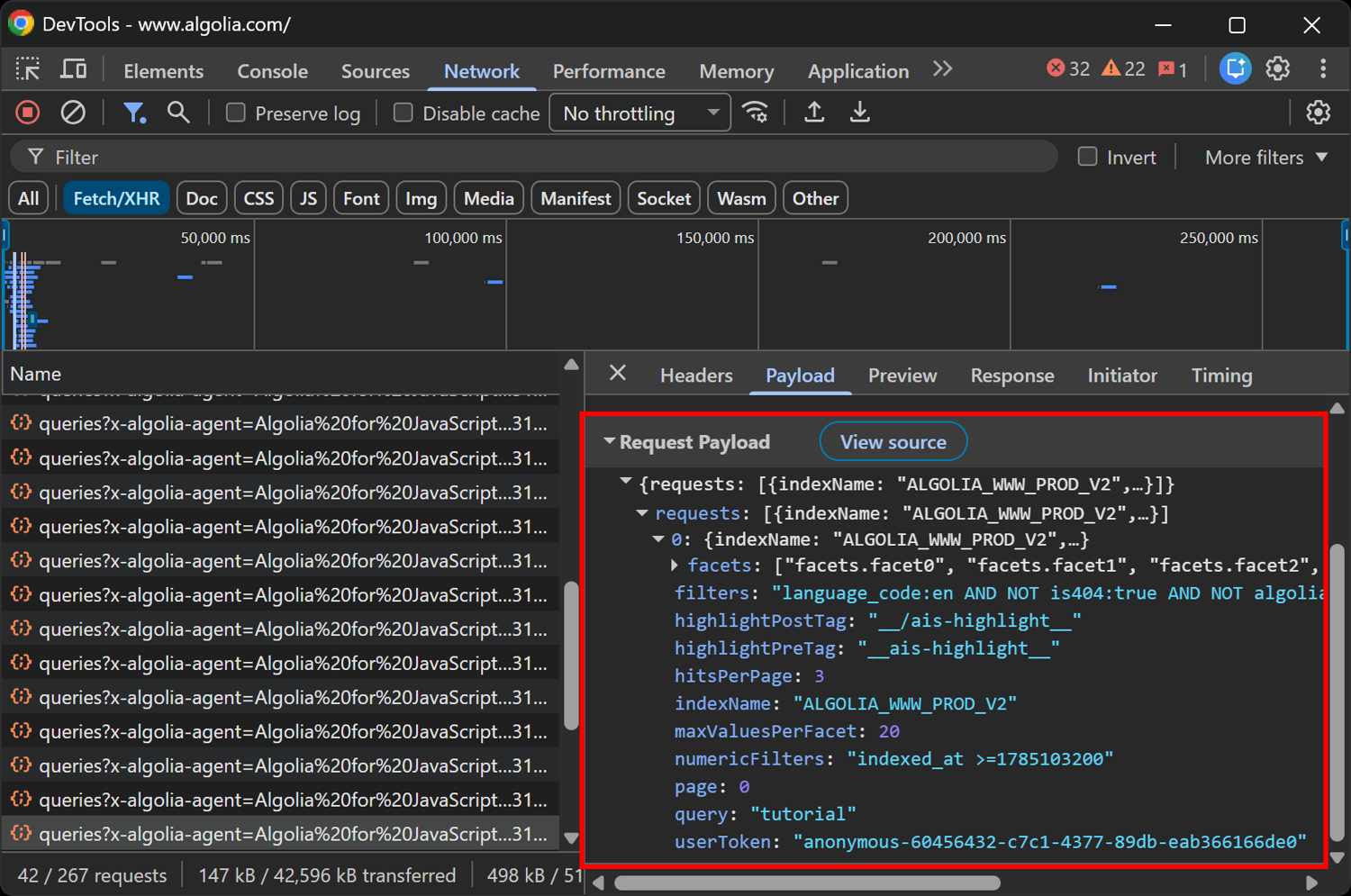Toggle the Font type filter
The image size is (1351, 896).
coord(361,198)
